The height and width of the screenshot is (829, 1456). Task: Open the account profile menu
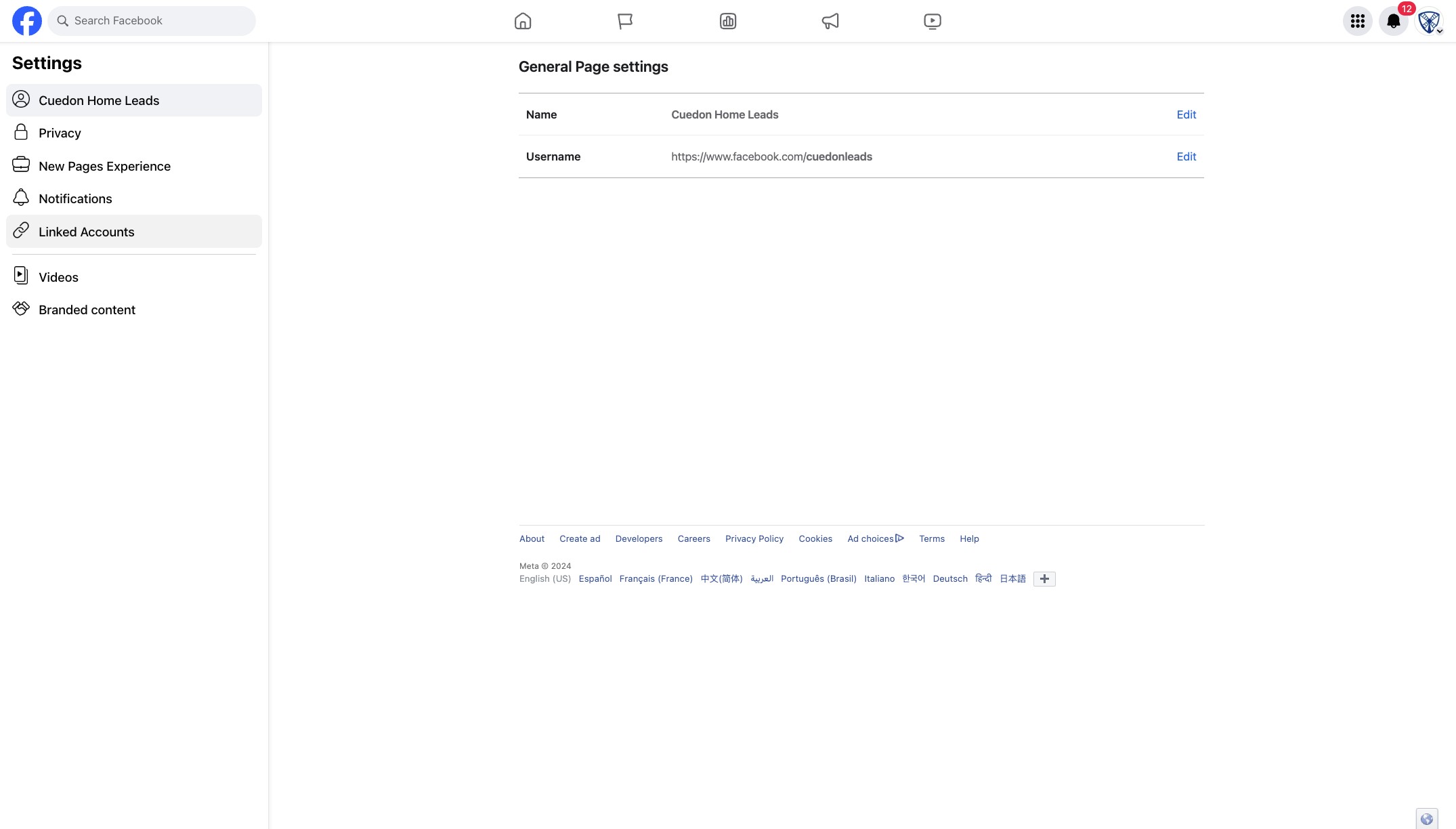(1430, 21)
